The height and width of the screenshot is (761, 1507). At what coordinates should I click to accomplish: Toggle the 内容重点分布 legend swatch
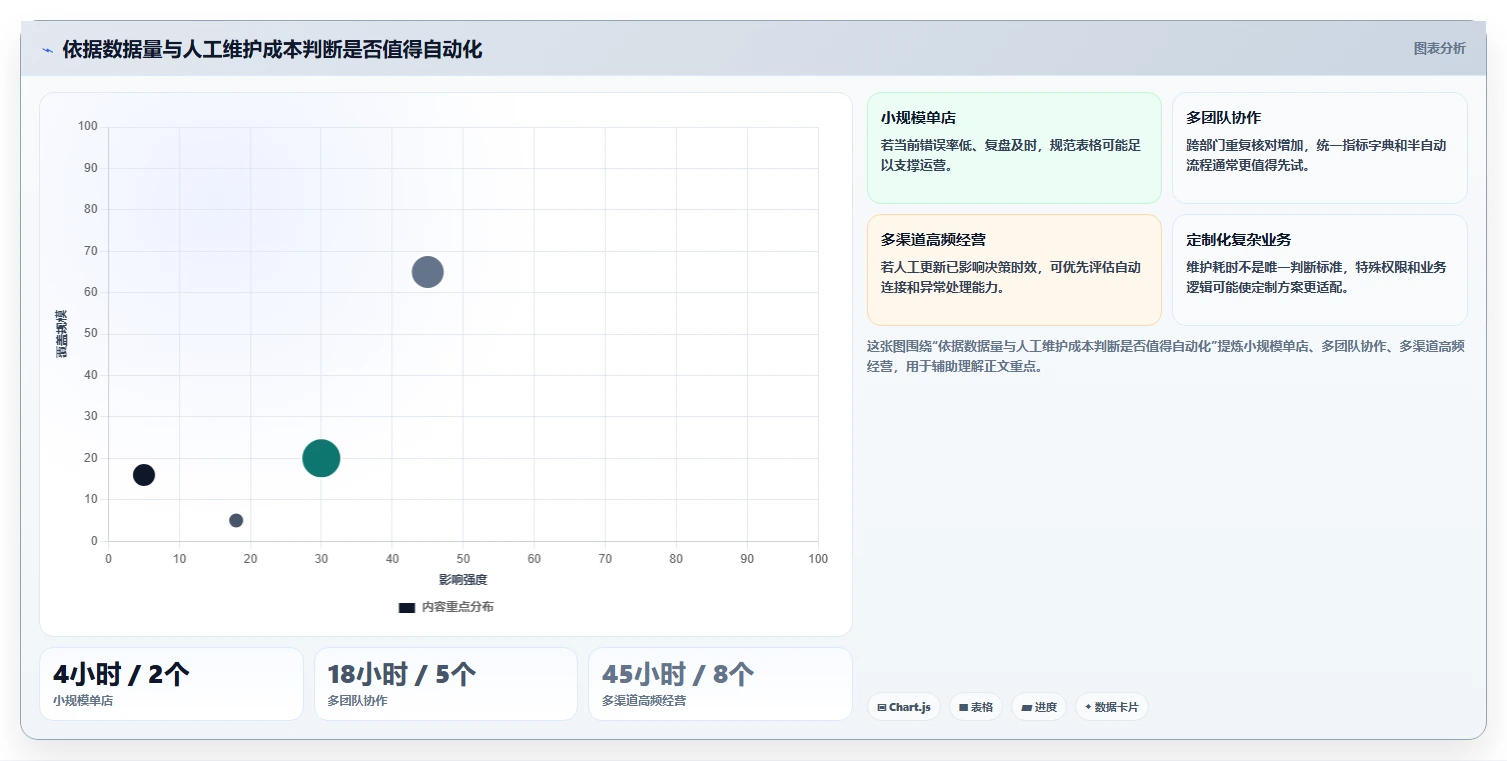pos(406,607)
